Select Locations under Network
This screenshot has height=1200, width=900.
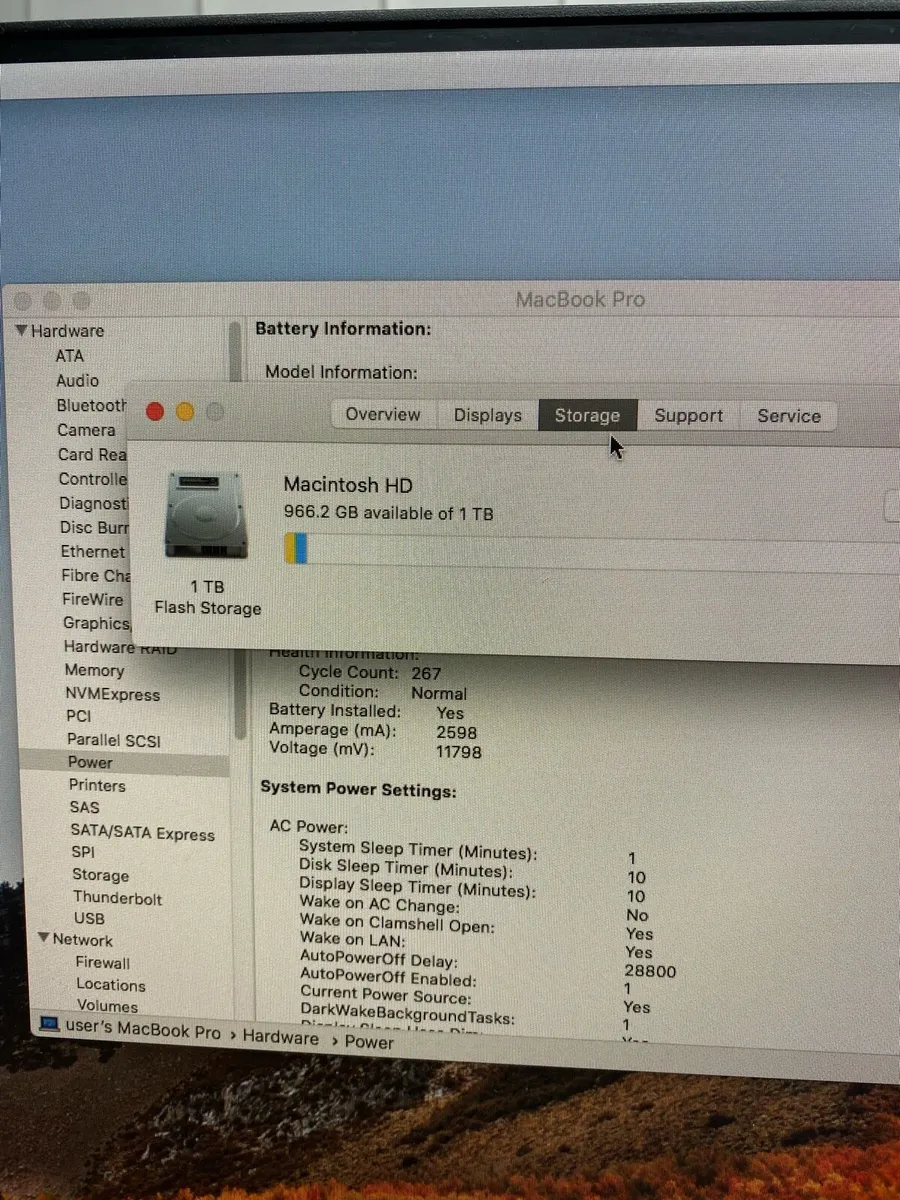point(111,985)
